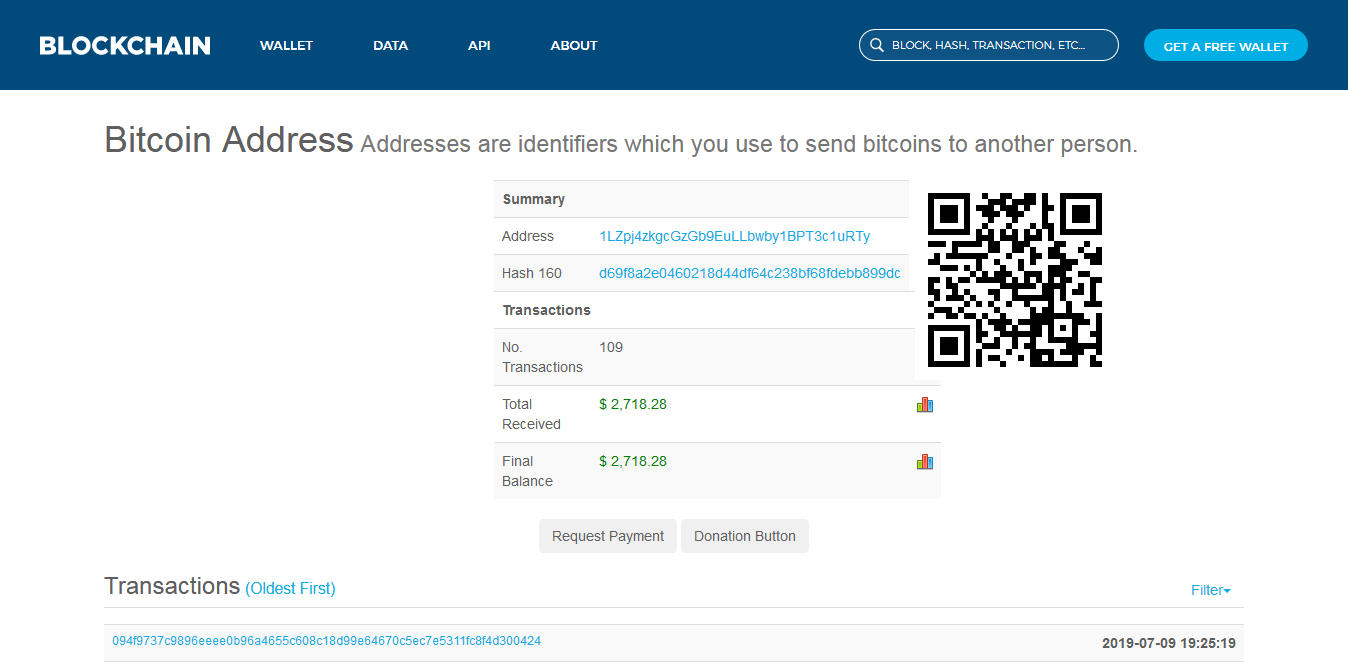Click the Hash 160 row label
Screen dimensions: 1348x672
click(x=532, y=273)
